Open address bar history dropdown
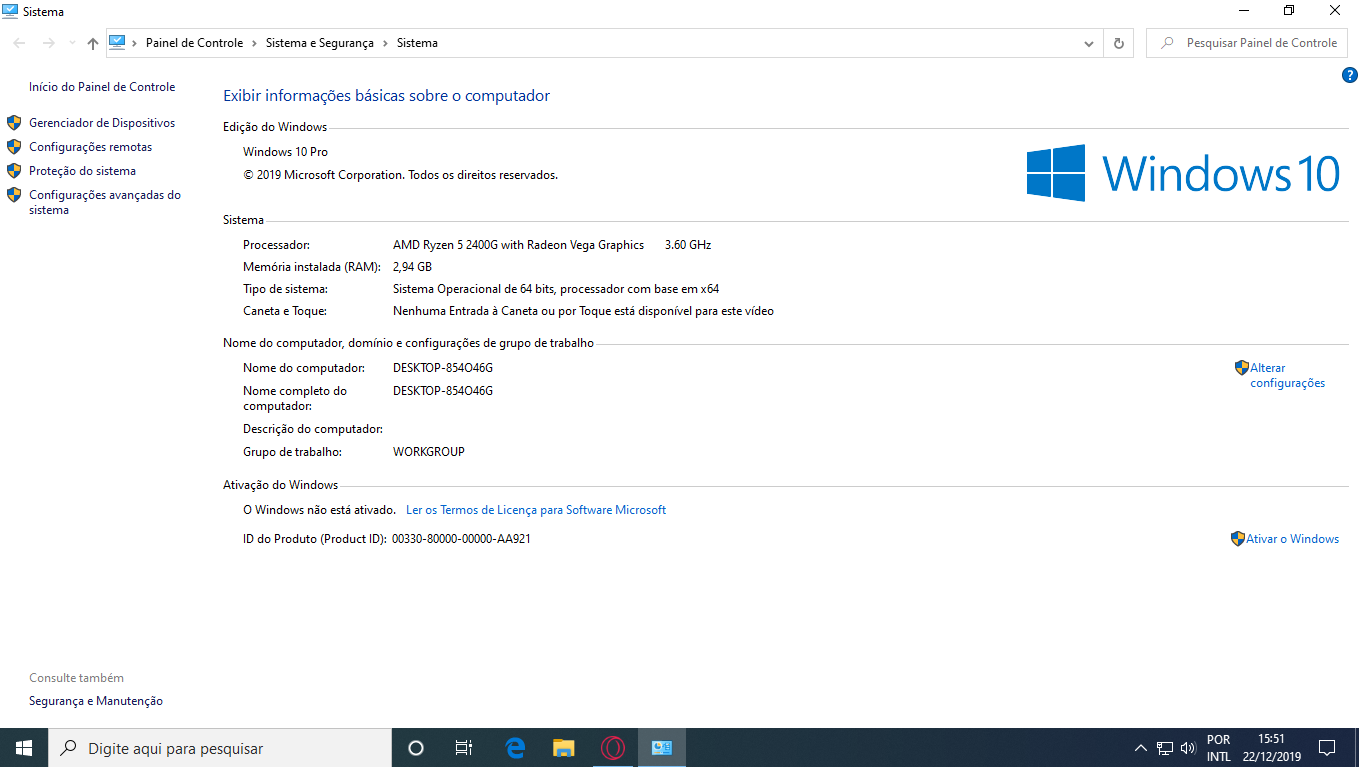1359x767 pixels. tap(1089, 43)
